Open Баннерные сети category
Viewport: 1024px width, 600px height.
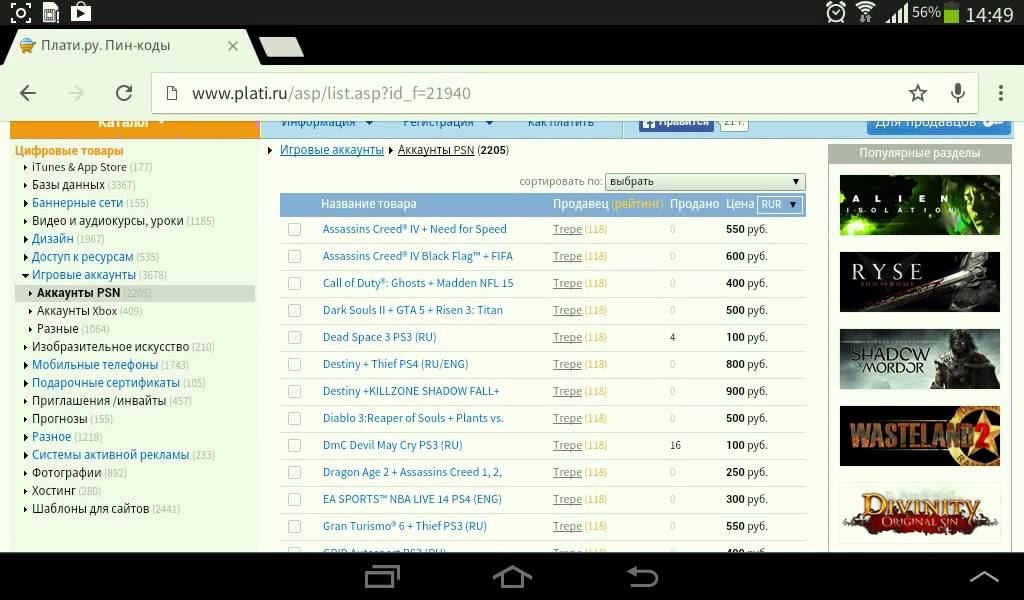pos(77,203)
